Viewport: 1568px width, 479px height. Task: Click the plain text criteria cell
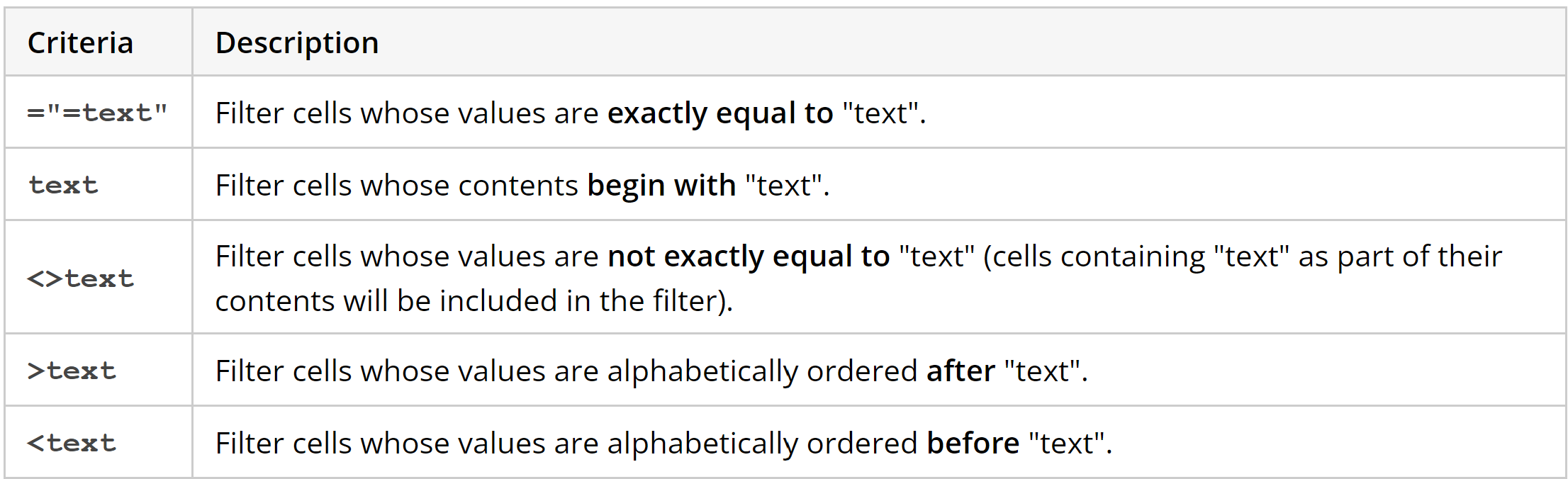pyautogui.click(x=63, y=186)
